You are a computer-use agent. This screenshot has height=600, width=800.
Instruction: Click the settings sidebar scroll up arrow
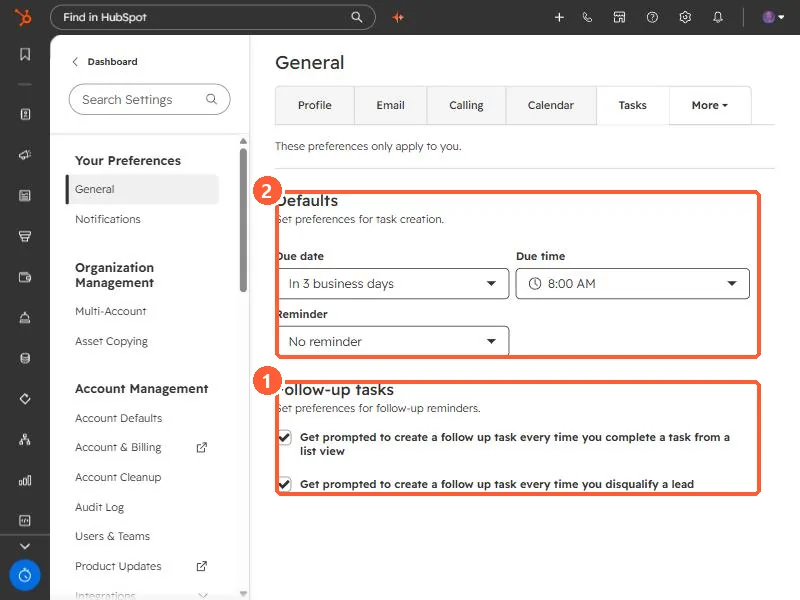[x=243, y=141]
